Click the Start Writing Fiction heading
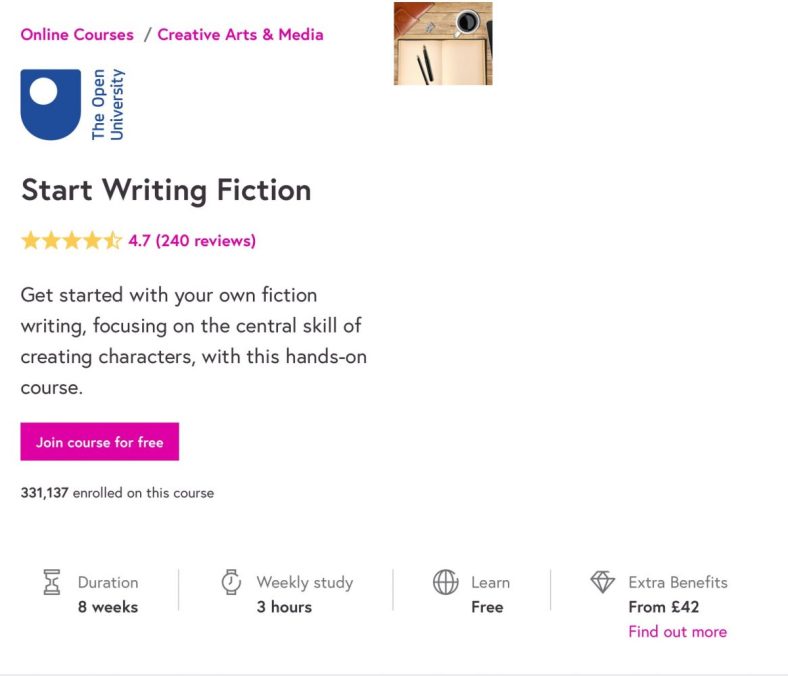This screenshot has width=788, height=676. click(166, 190)
